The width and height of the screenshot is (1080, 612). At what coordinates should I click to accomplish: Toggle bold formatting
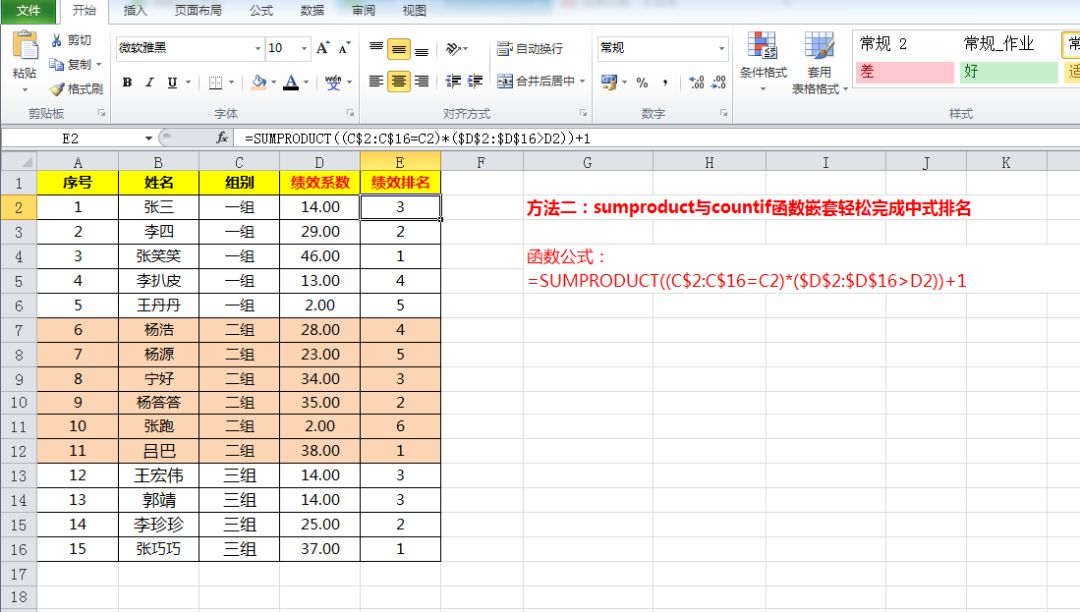[127, 83]
